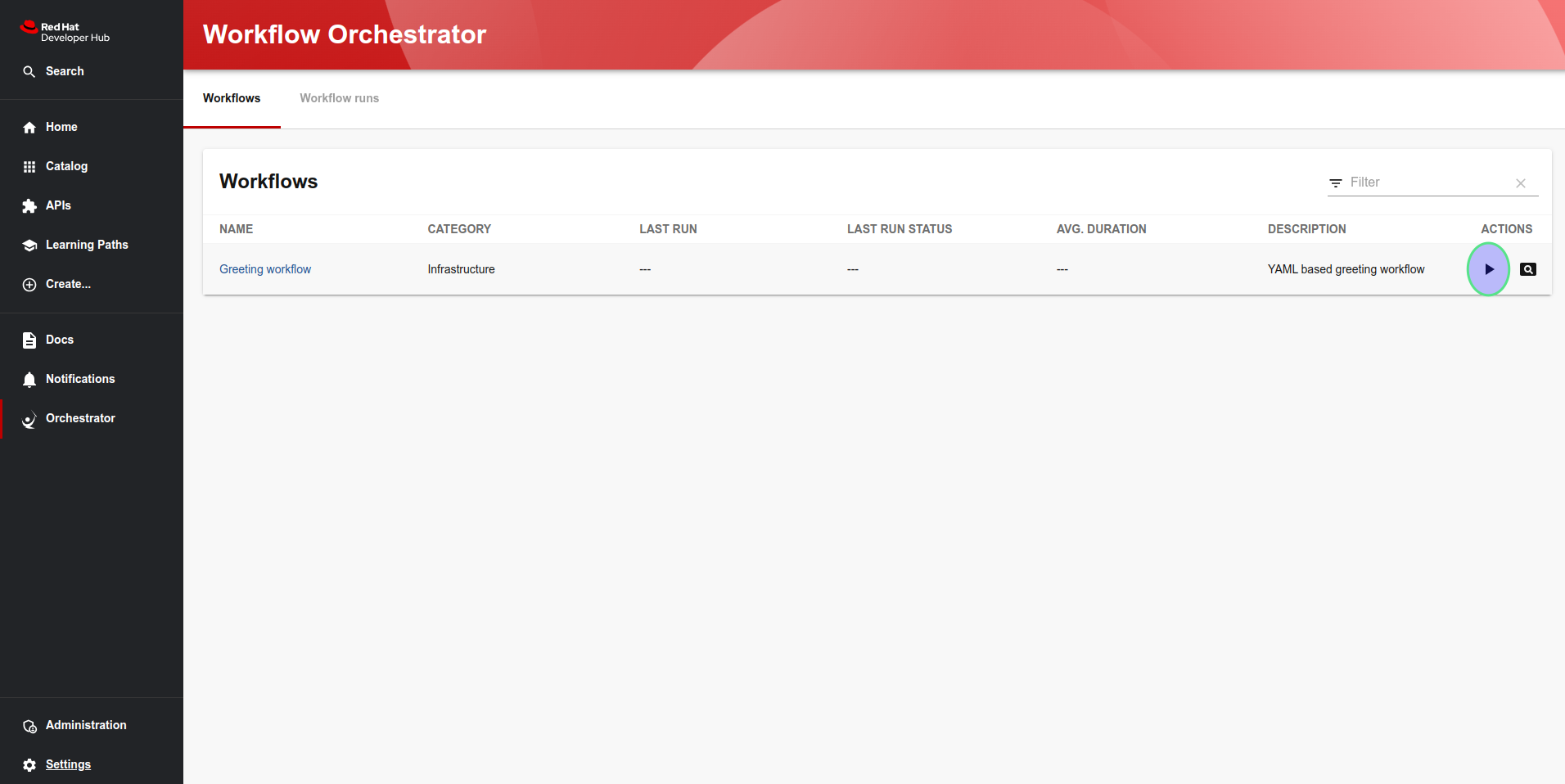Viewport: 1565px width, 784px height.
Task: Click the Search magnifier icon in sidebar
Action: (29, 72)
